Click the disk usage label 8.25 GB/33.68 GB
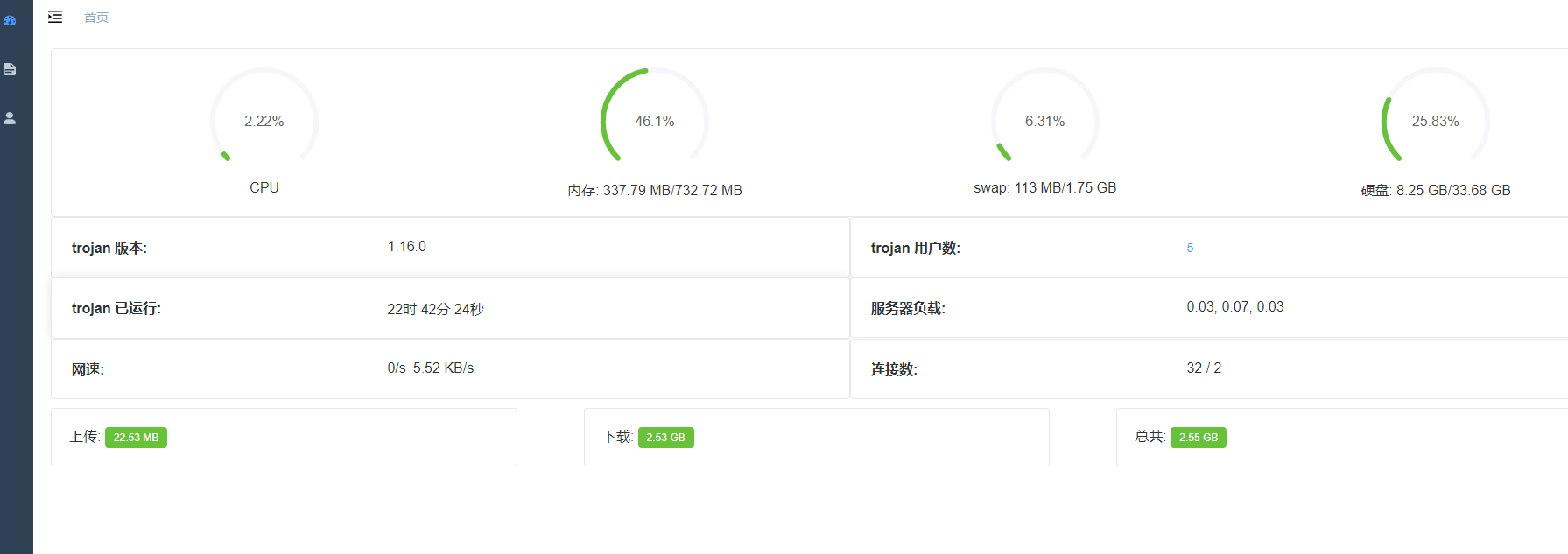The width and height of the screenshot is (1568, 554). pos(1452,191)
